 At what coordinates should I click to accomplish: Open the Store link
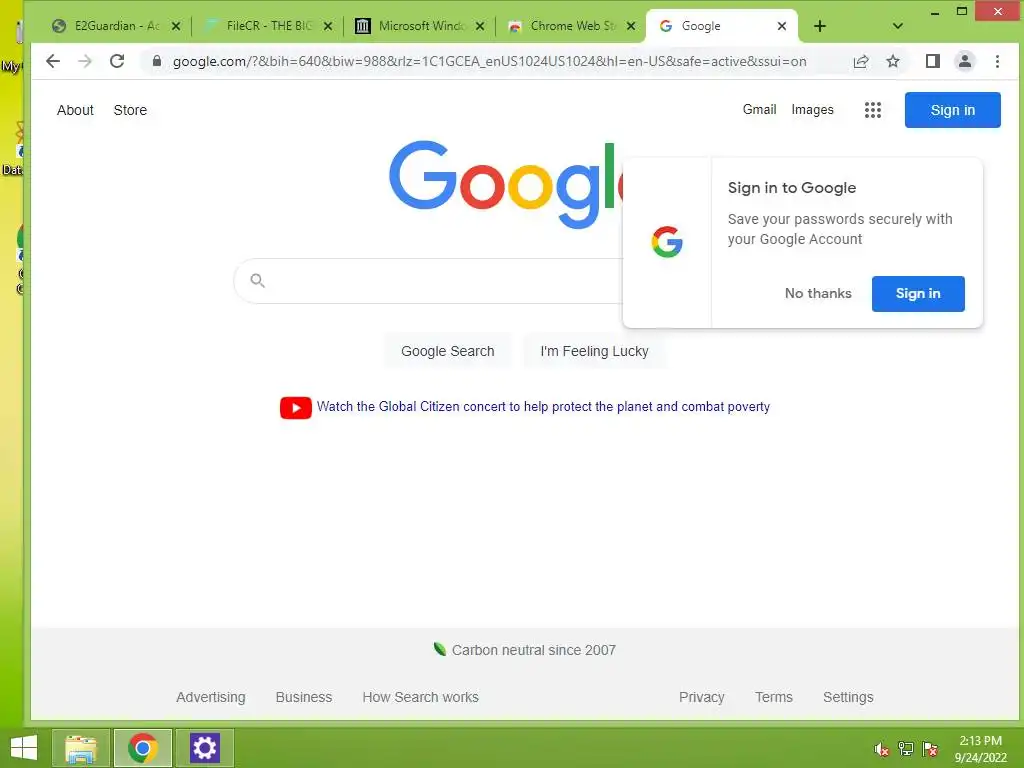(x=130, y=110)
